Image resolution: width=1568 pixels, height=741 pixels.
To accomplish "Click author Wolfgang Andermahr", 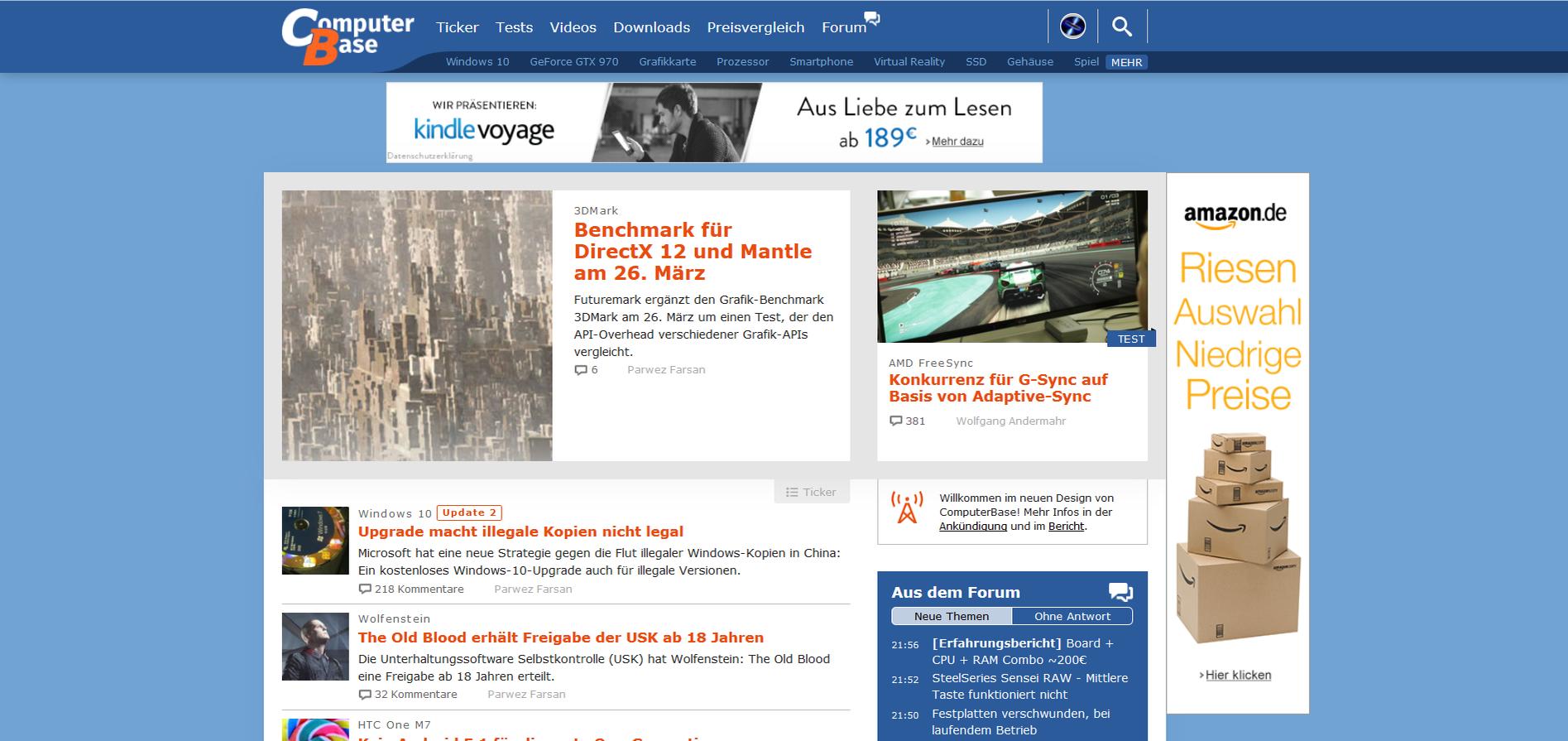I will (1010, 421).
